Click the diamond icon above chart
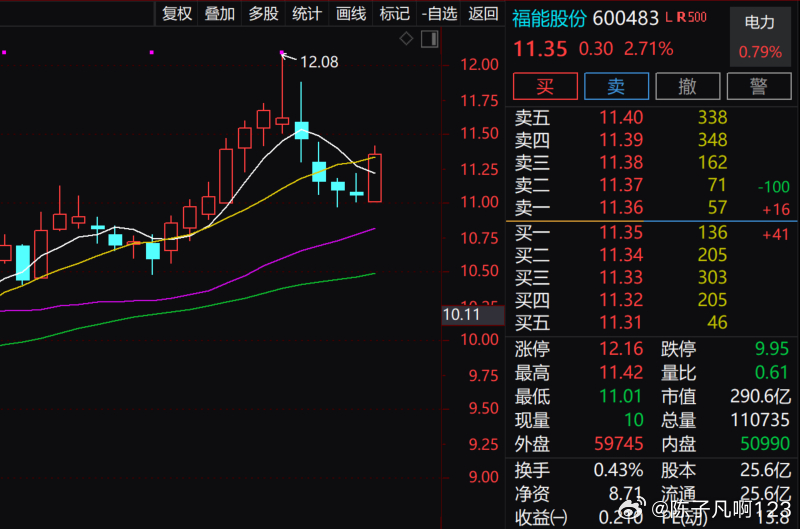 (406, 38)
